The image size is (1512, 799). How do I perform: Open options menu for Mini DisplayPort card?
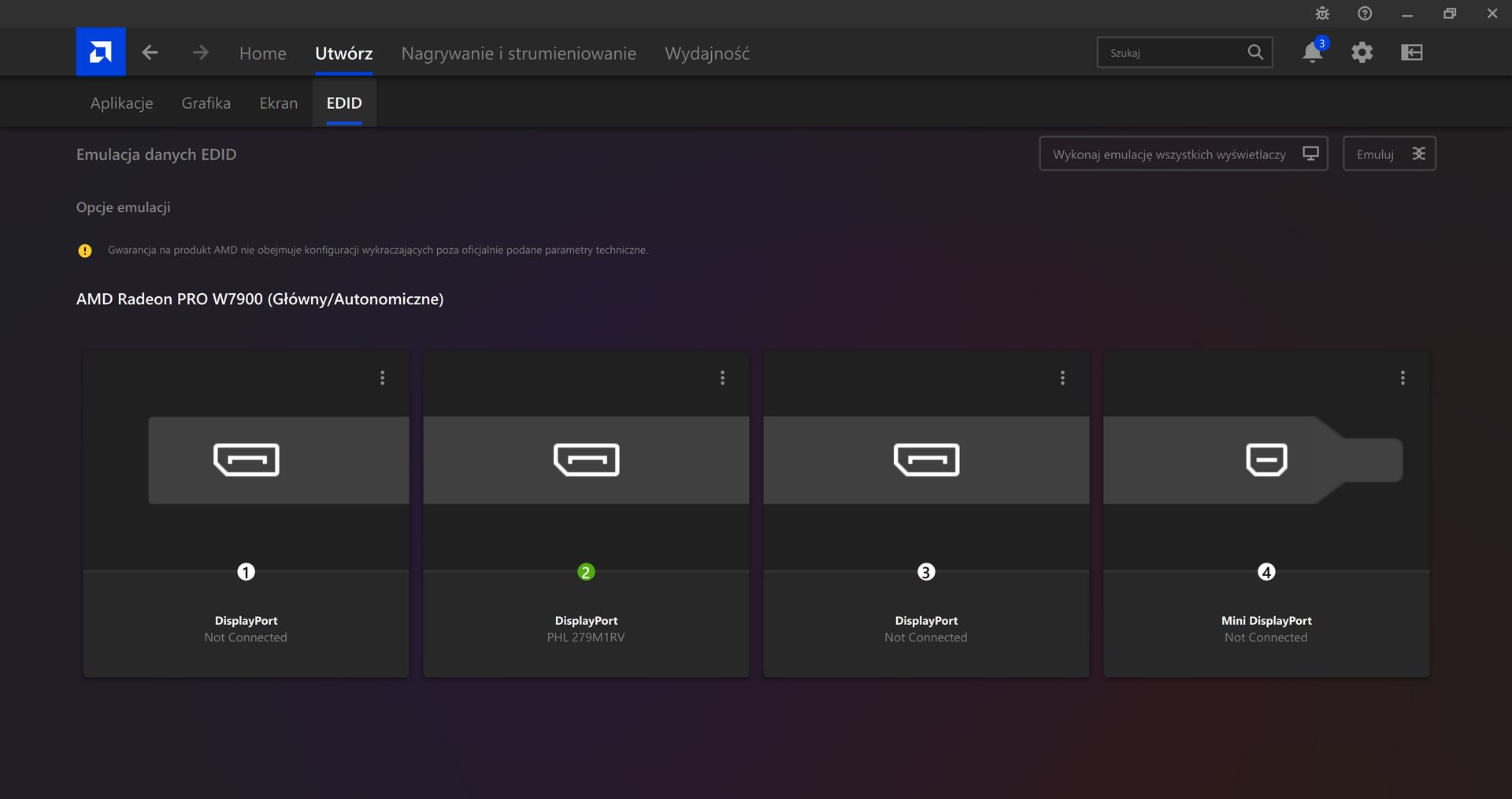tap(1403, 378)
